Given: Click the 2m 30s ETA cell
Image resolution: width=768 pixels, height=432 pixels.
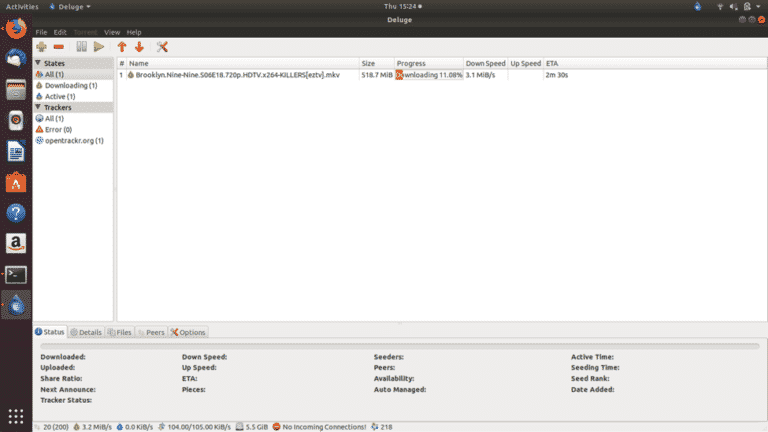Looking at the screenshot, I should pyautogui.click(x=557, y=75).
